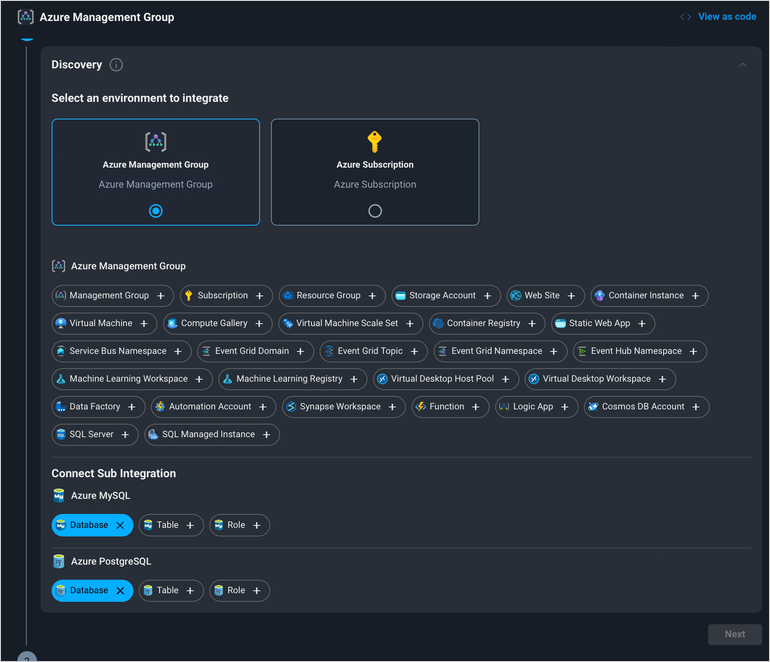Open the View as code link
The image size is (770, 662).
718,17
